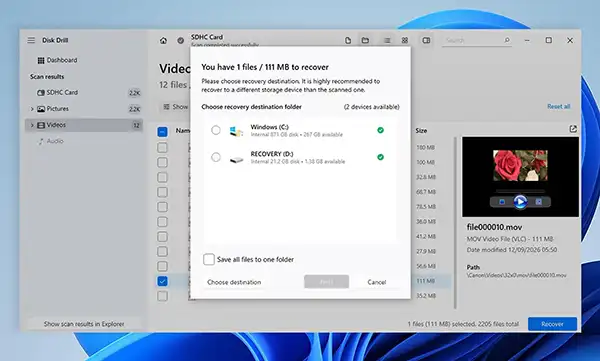600x361 pixels.
Task: Check the 56.6 MB file checkbox
Action: coord(162,266)
